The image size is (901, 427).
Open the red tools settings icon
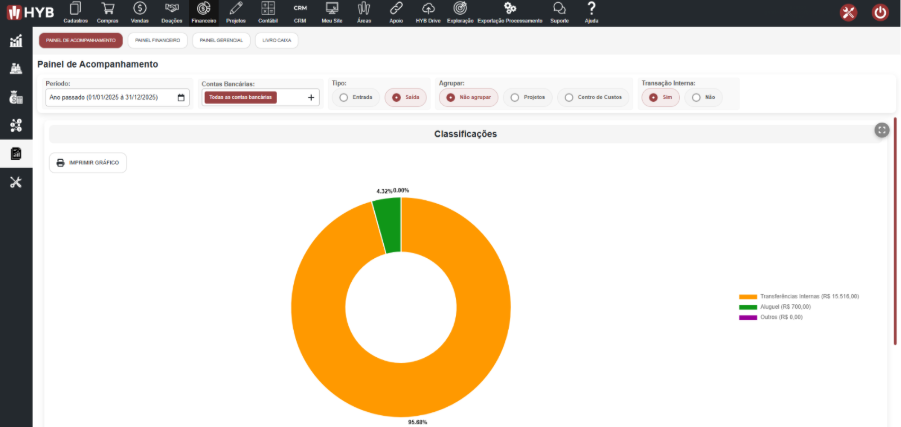(x=849, y=13)
